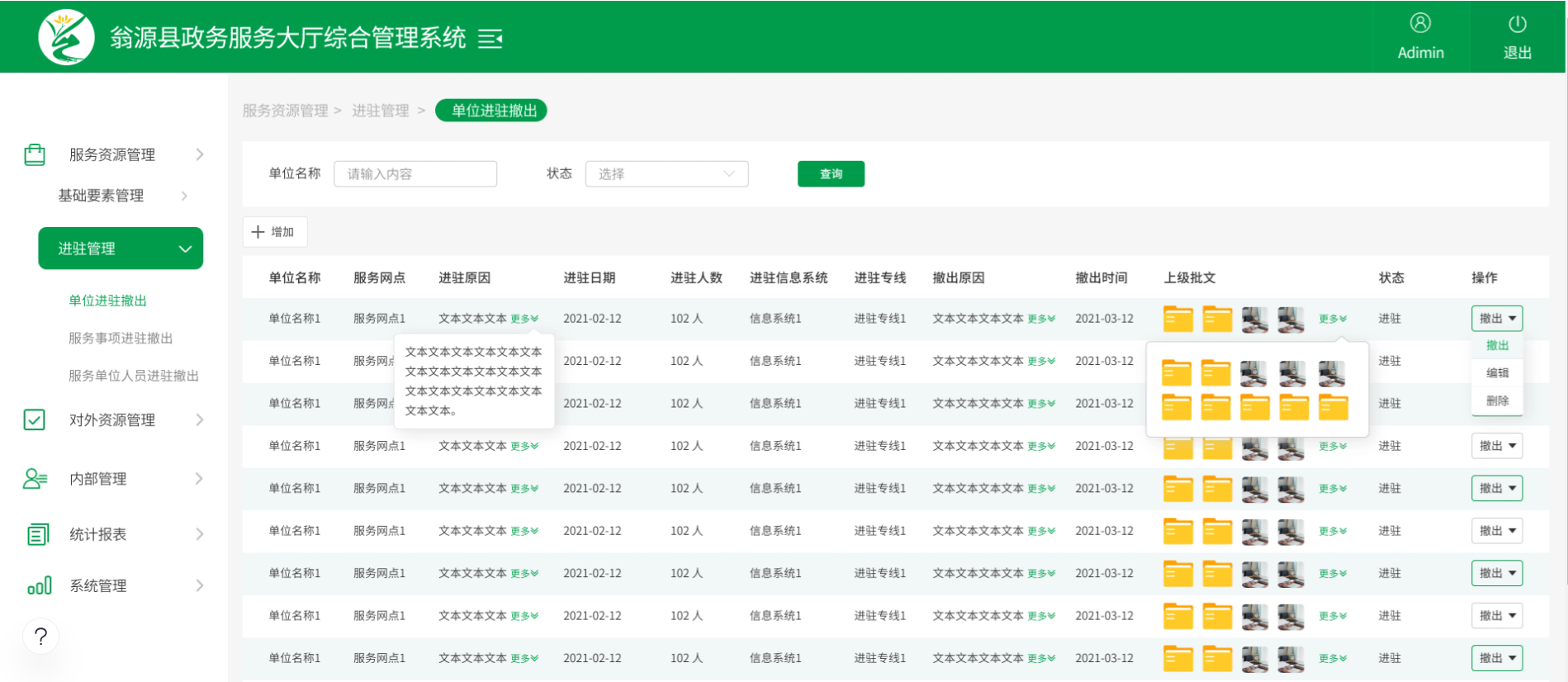Expand 更多 attachments in the first row
Viewport: 1568px width, 682px height.
[x=1333, y=319]
